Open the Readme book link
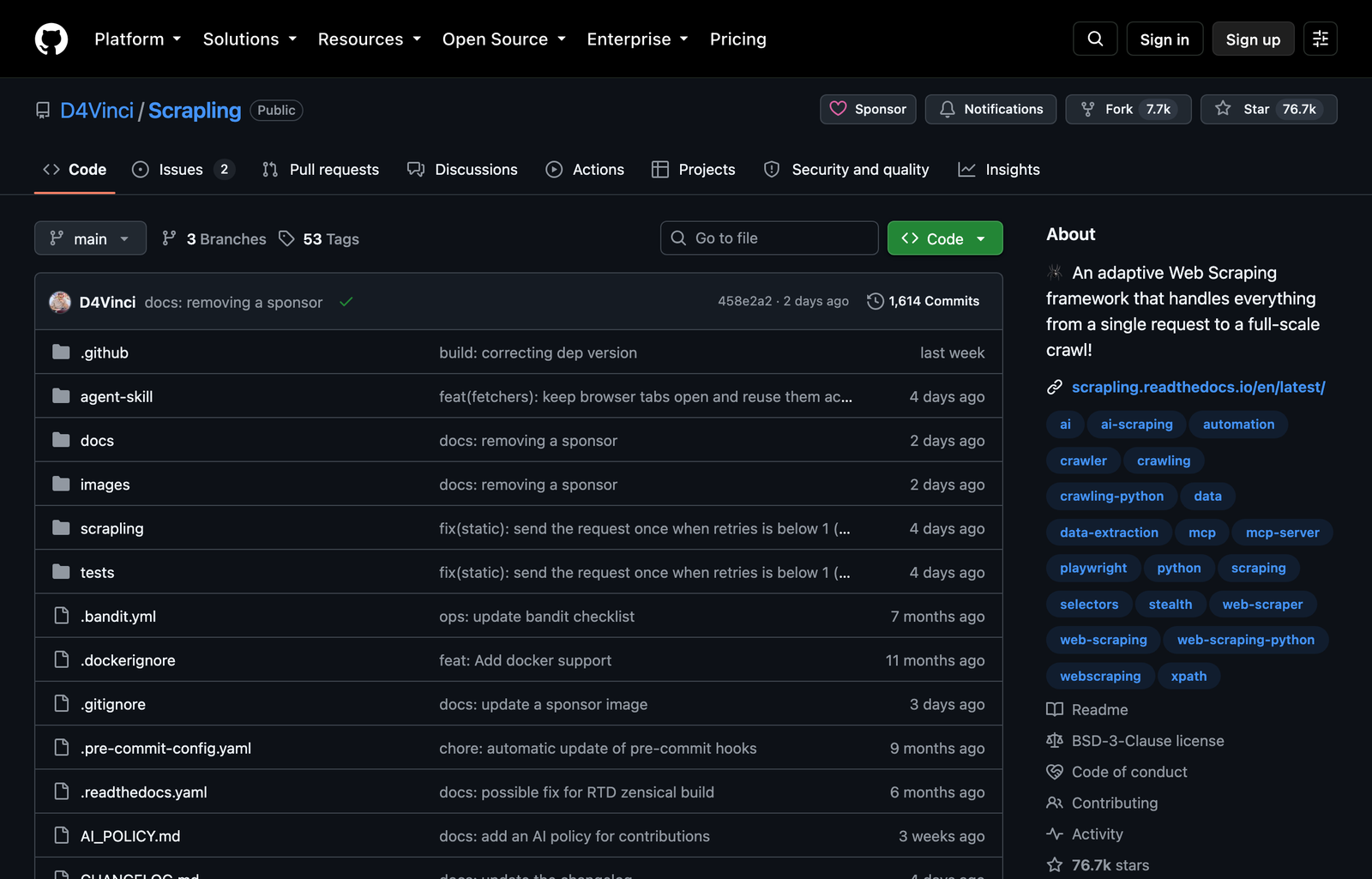 1087,709
